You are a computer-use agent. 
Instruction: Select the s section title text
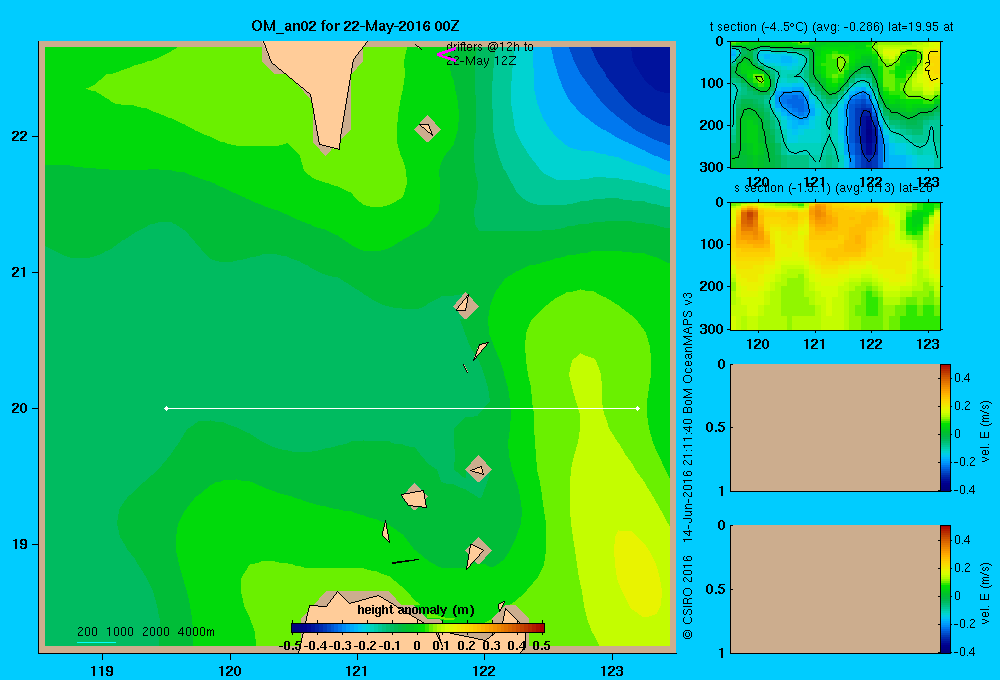(x=834, y=188)
